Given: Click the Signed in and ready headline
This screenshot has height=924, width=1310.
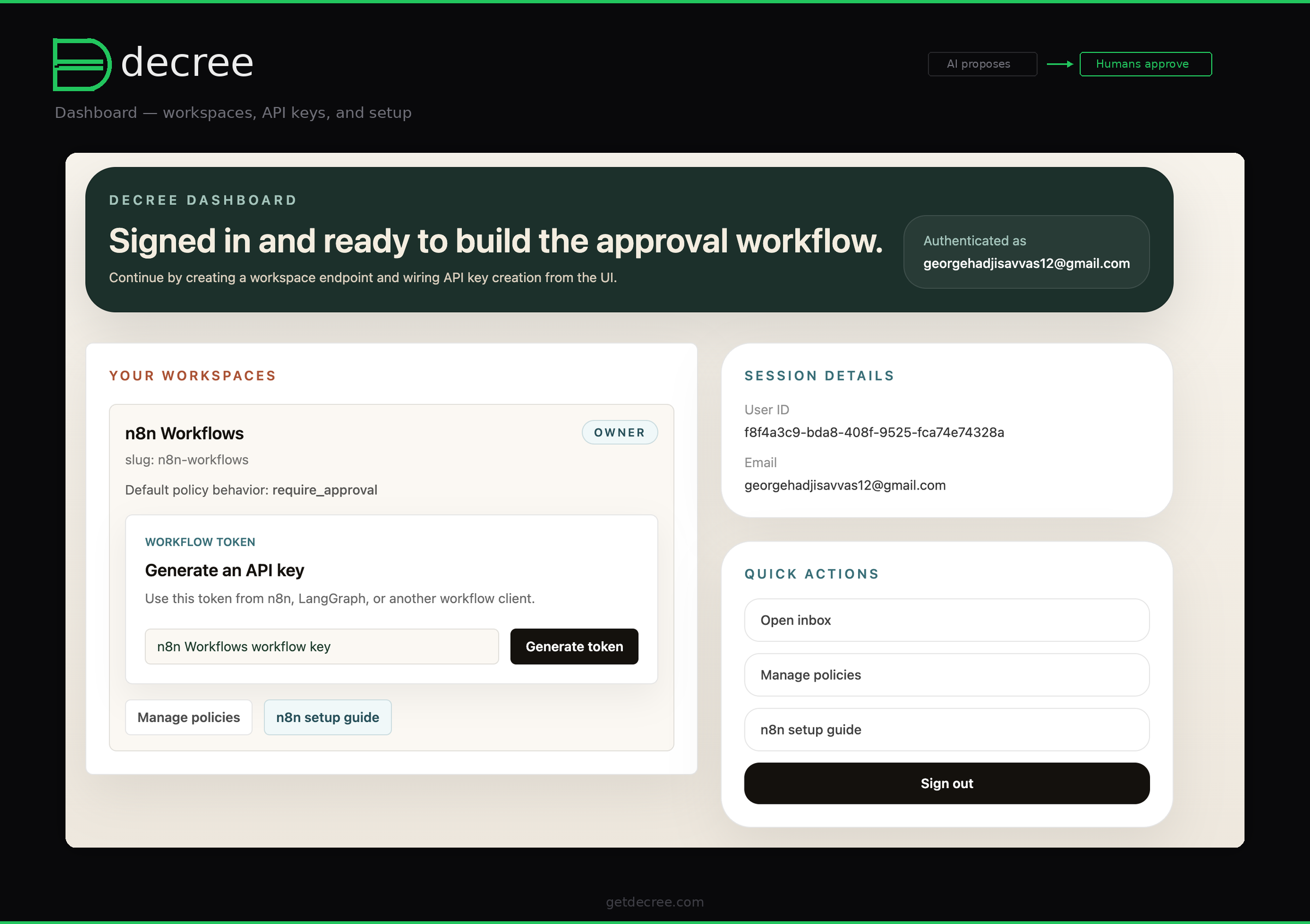Looking at the screenshot, I should point(496,241).
